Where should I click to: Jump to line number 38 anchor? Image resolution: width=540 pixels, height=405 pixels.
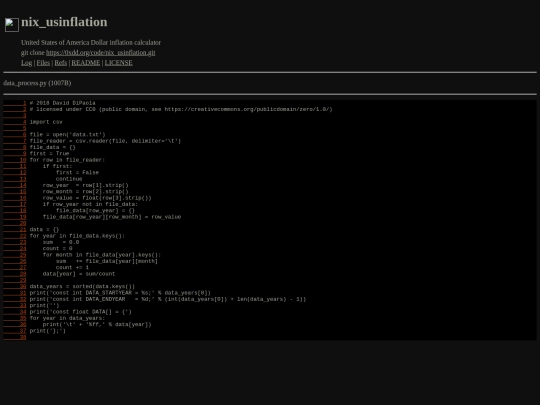click(15, 337)
